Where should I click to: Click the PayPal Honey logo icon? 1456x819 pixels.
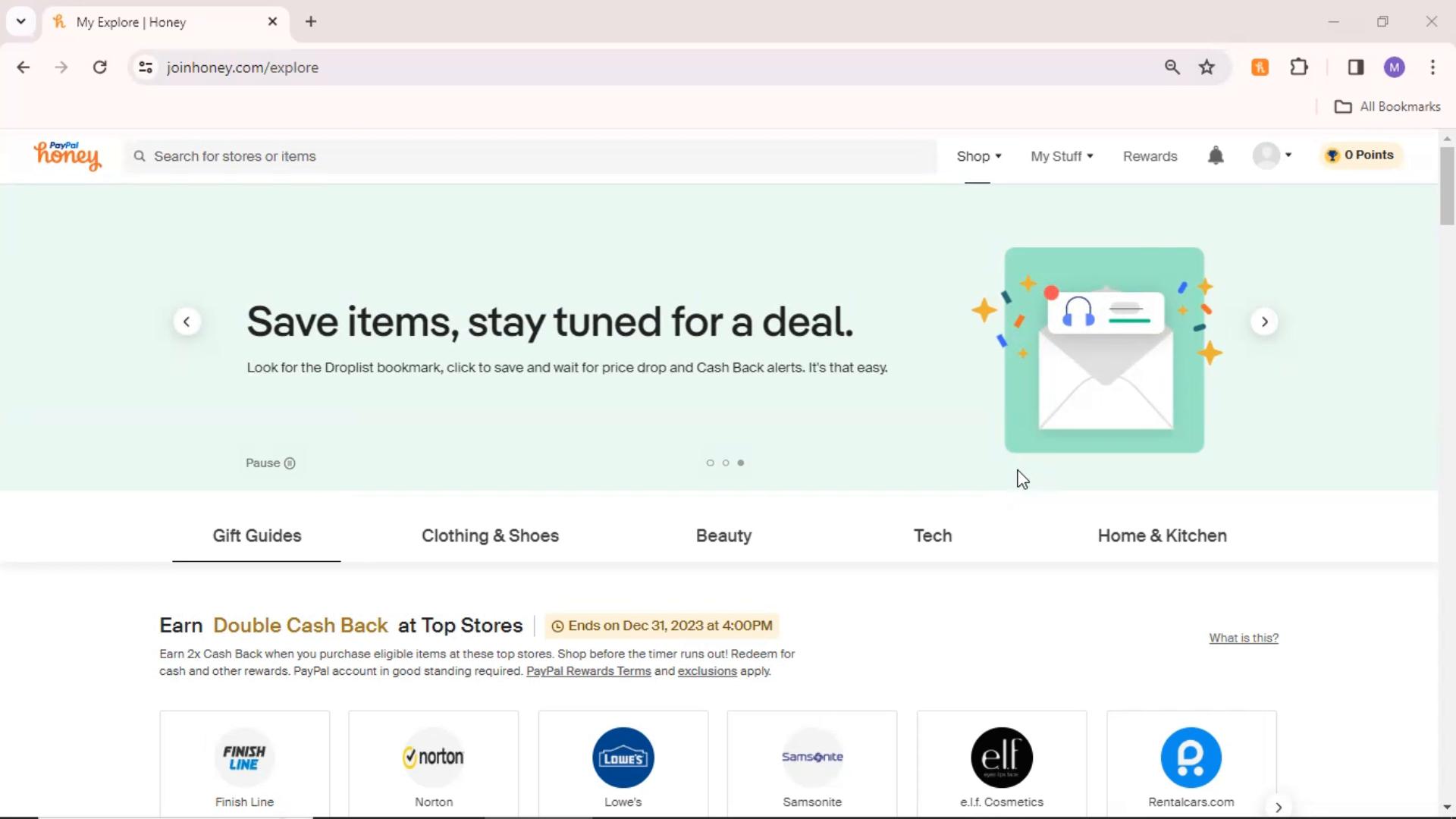67,156
